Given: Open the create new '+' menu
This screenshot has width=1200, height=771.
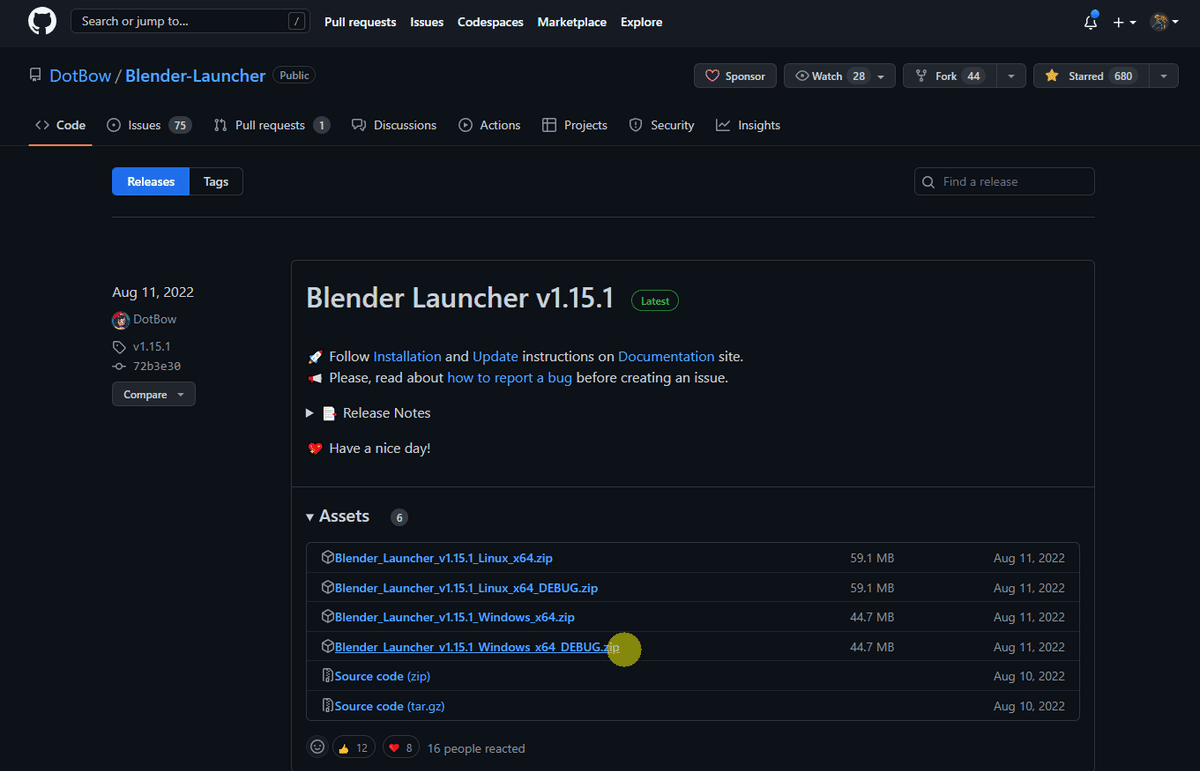Looking at the screenshot, I should coord(1124,21).
